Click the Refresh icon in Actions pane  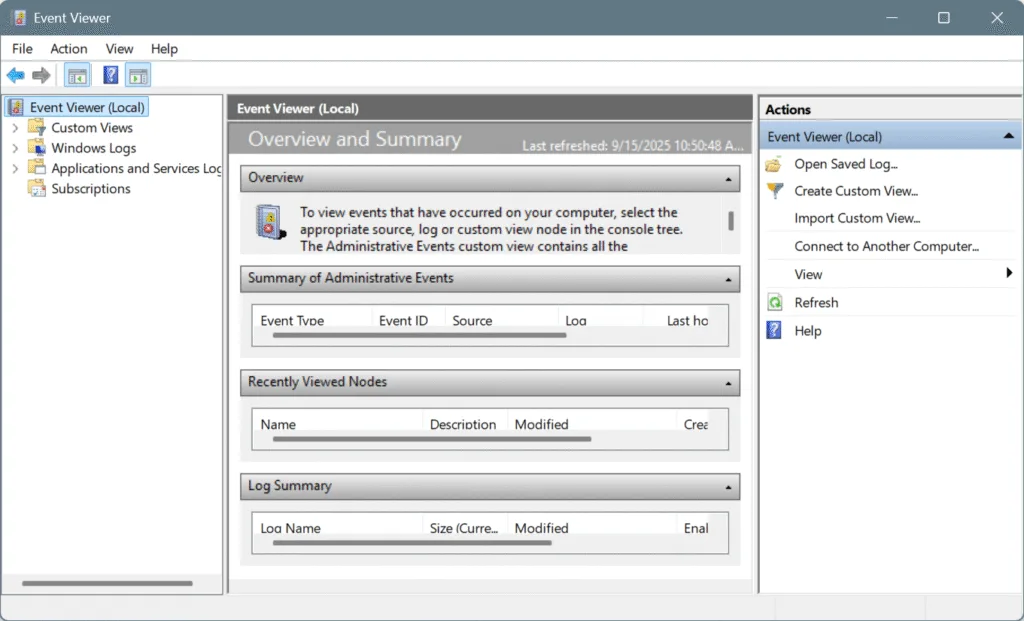[774, 302]
